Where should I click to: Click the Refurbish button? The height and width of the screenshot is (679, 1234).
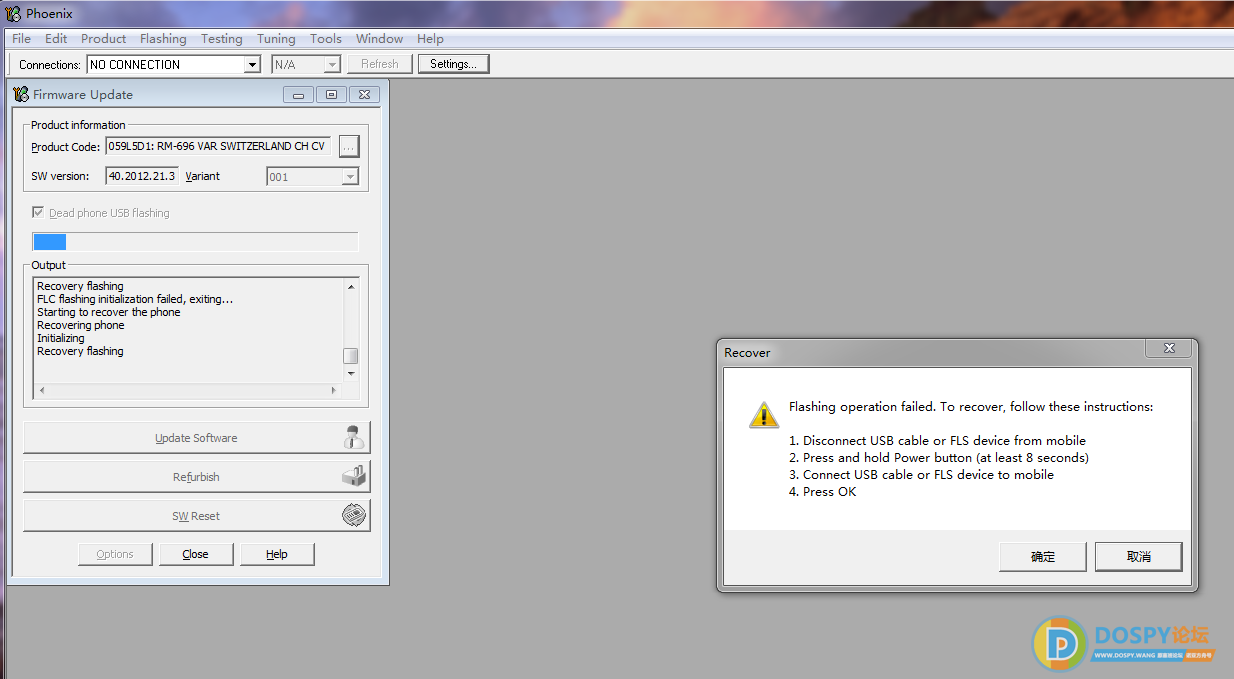pyautogui.click(x=196, y=477)
